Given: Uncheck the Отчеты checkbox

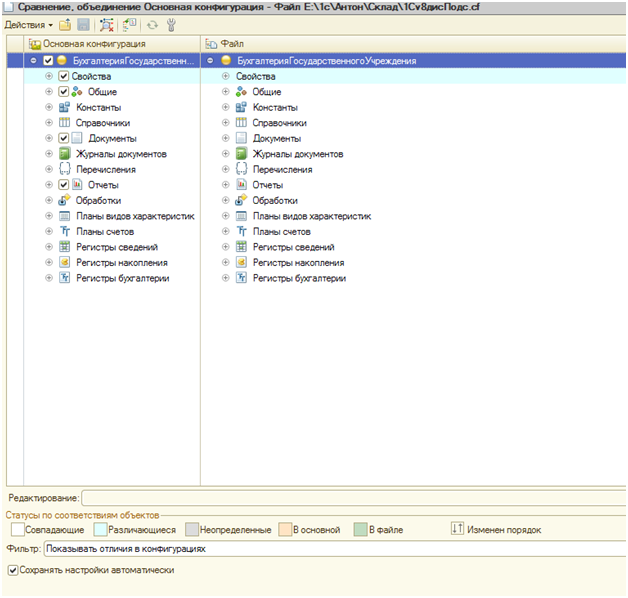Looking at the screenshot, I should pos(64,185).
